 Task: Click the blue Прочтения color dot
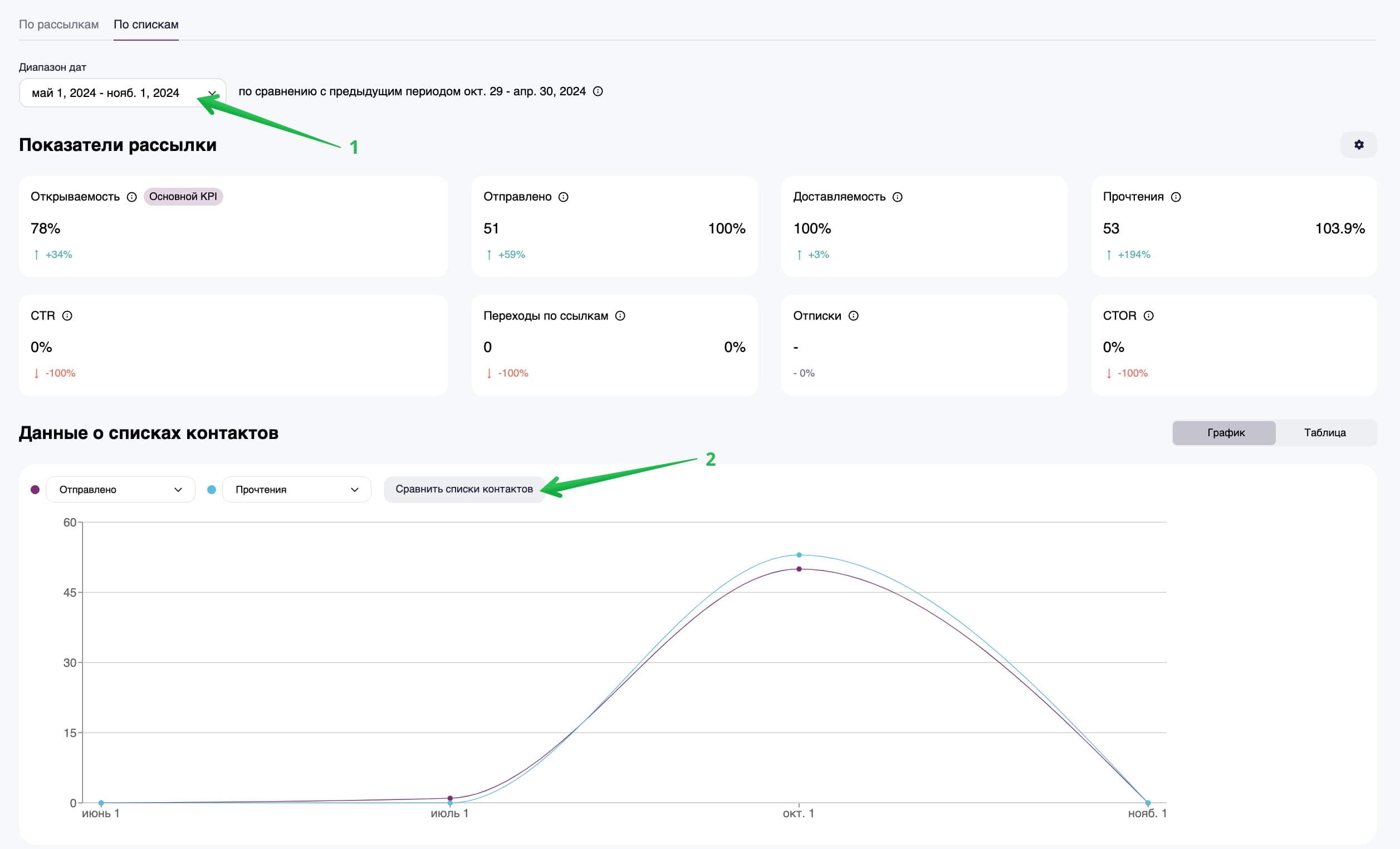click(212, 490)
